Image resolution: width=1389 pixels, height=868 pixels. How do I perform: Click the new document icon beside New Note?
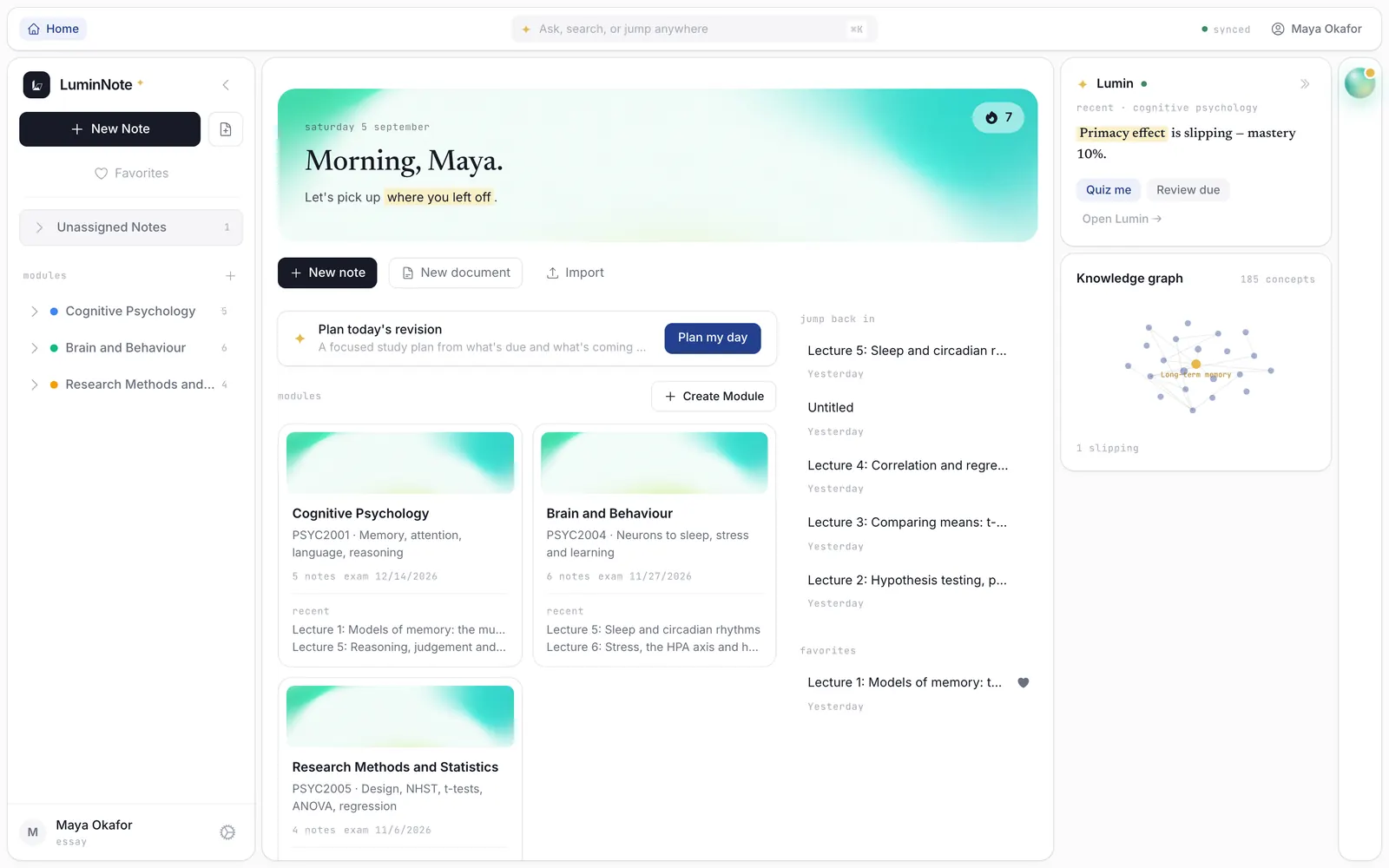(226, 129)
